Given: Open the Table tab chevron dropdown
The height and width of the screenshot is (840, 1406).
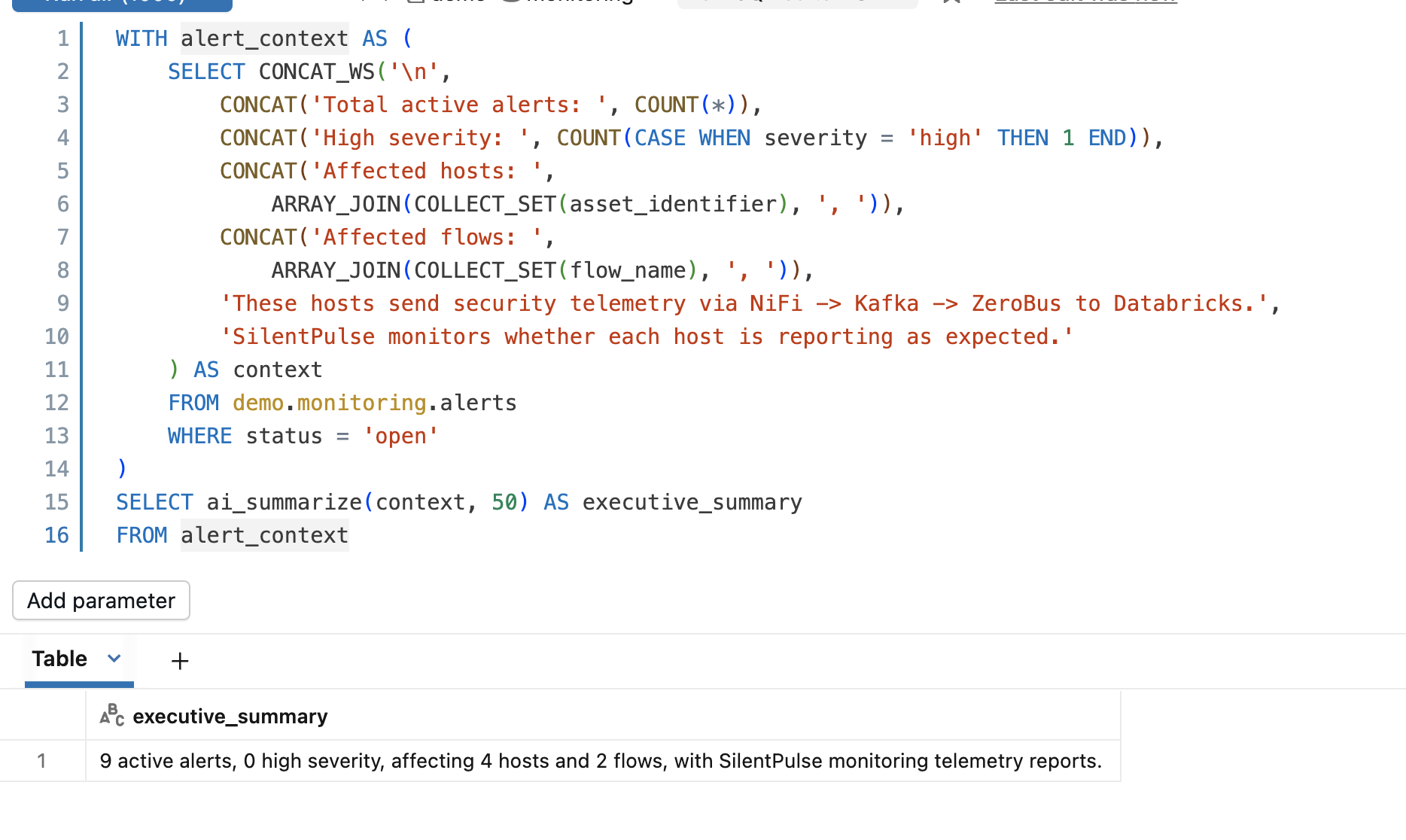Looking at the screenshot, I should (114, 659).
